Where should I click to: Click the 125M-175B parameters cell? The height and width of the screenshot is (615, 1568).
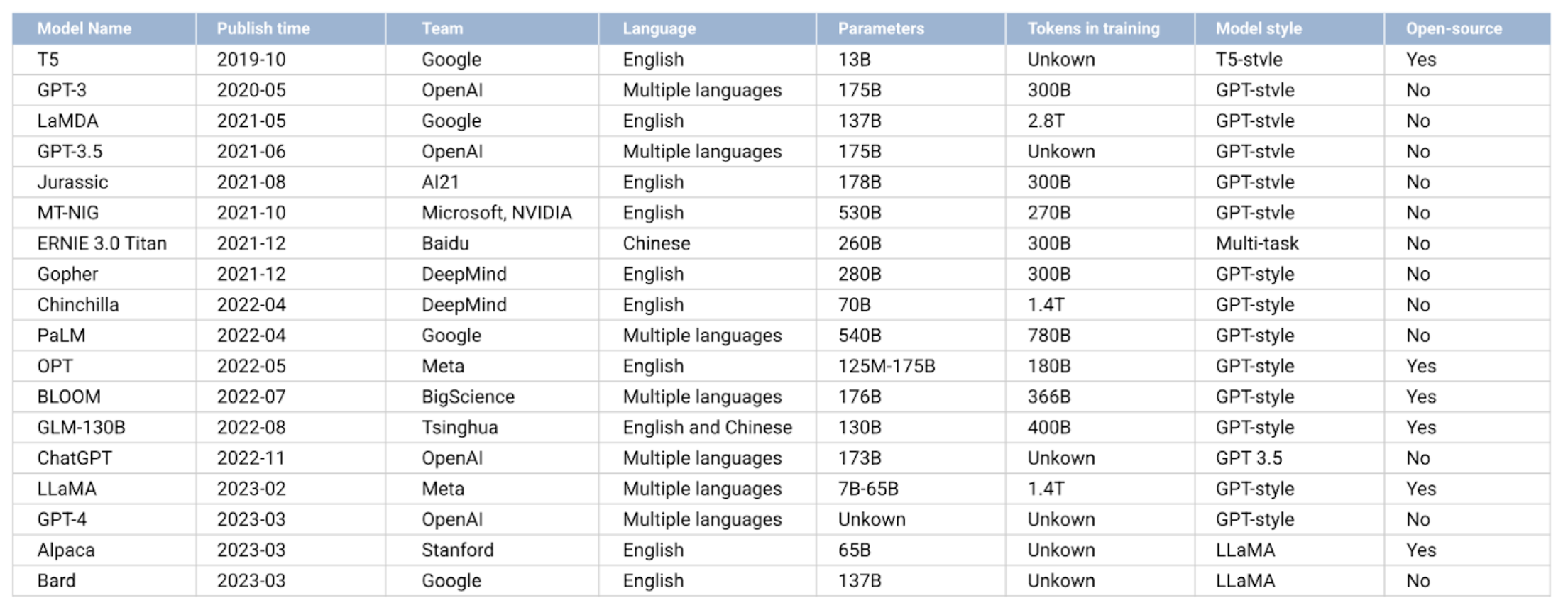click(911, 366)
